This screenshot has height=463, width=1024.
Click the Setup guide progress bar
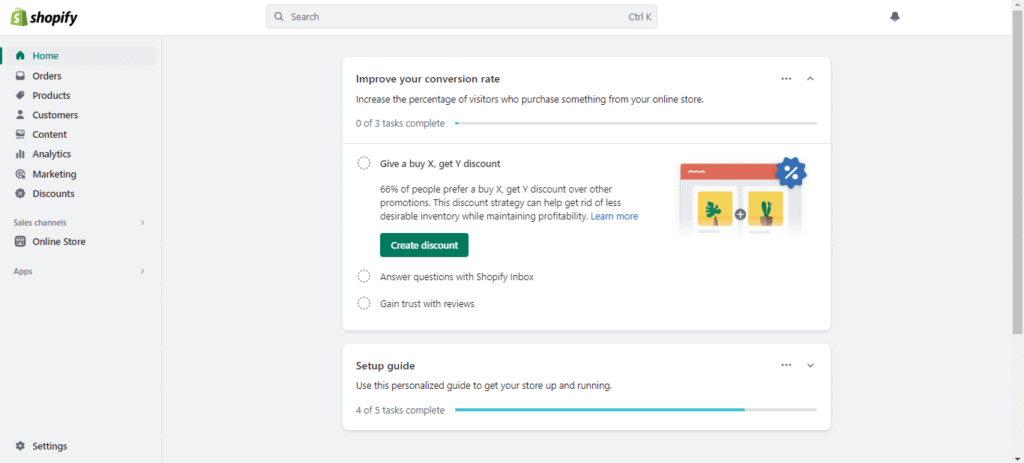pyautogui.click(x=635, y=410)
